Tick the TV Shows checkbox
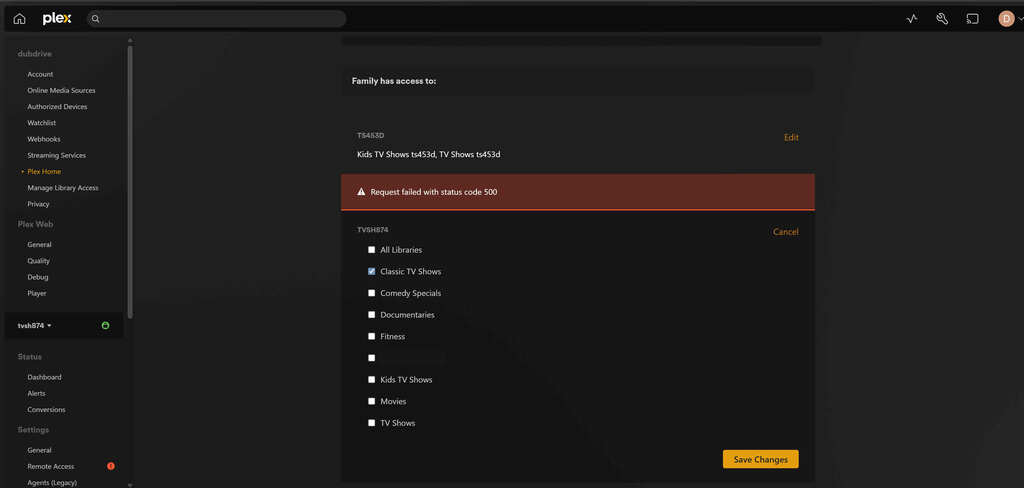Screen dimensions: 1024x488 click(x=372, y=423)
